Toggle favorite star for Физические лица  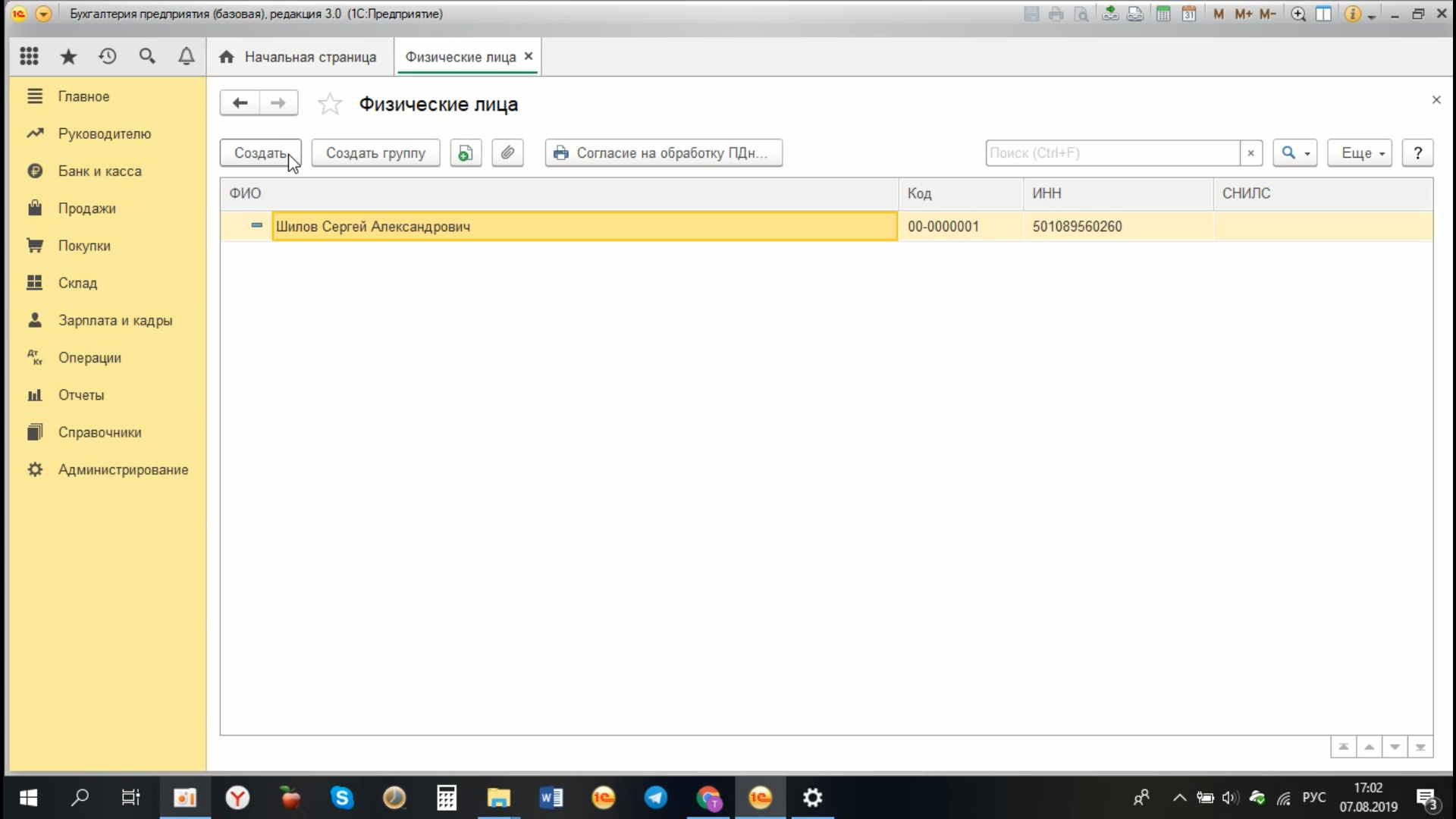330,103
